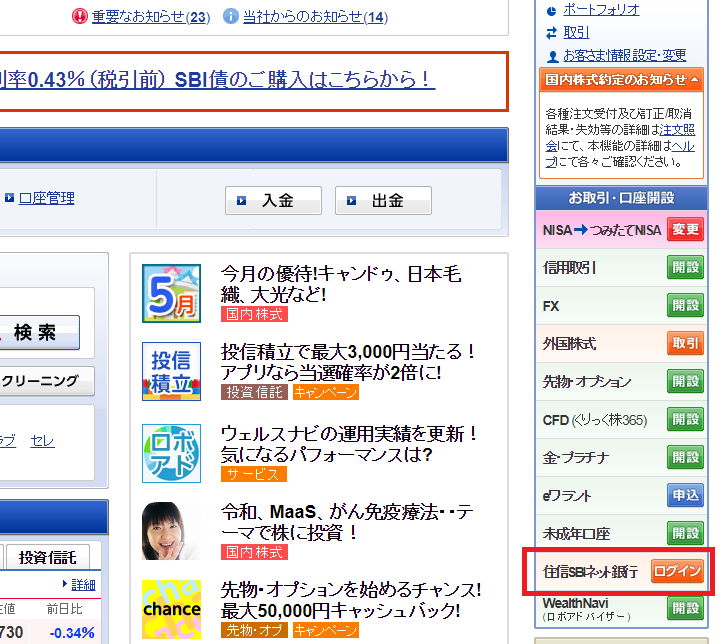The height and width of the screenshot is (644, 727).
Task: Click the exchange arrows icon beside 取引
Action: (551, 33)
